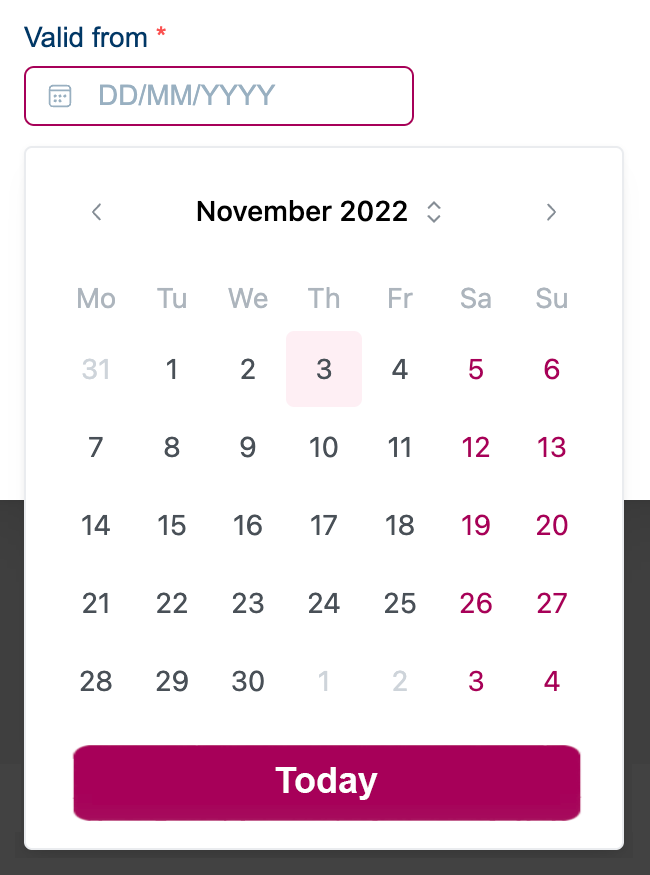Screen dimensions: 650x875
Task: Click the calendar icon in the date field
Action: click(60, 95)
